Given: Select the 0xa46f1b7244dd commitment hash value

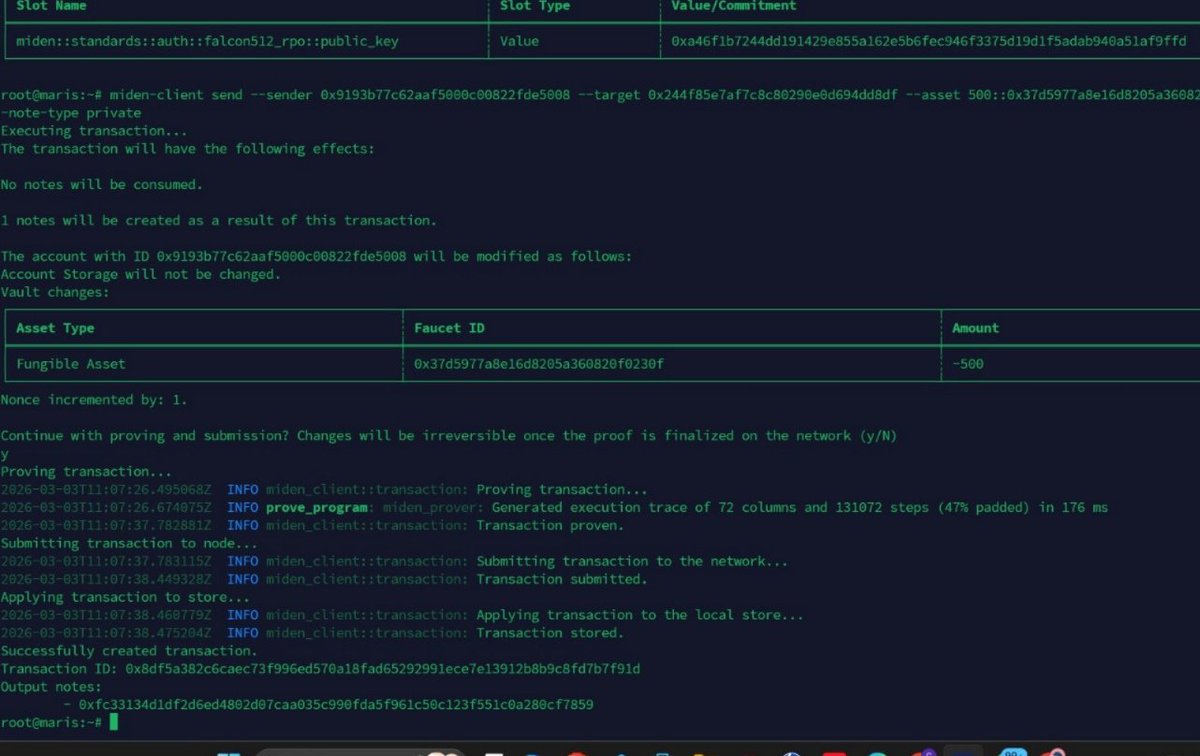Looking at the screenshot, I should (929, 41).
